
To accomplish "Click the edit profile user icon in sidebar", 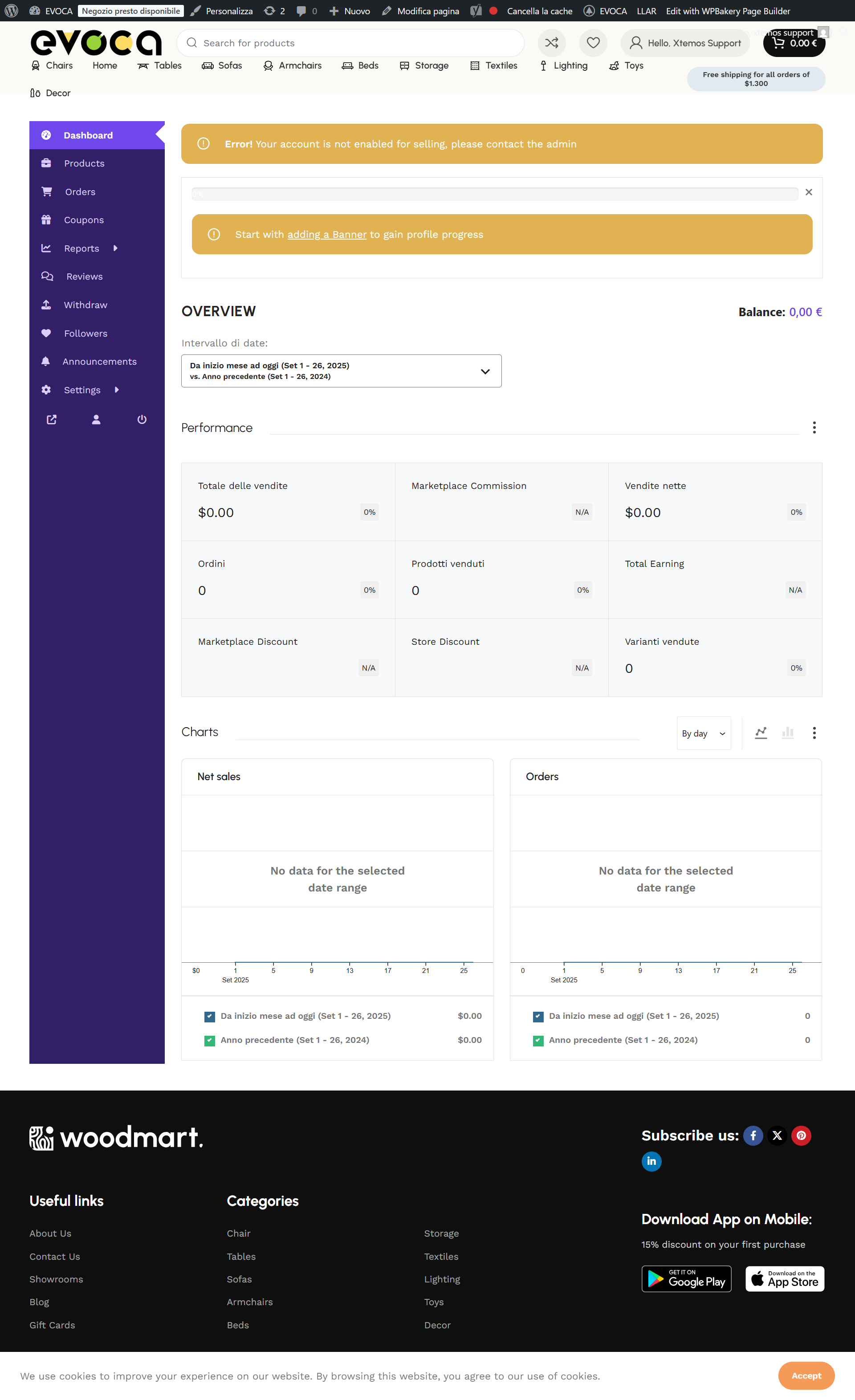I will [x=96, y=419].
